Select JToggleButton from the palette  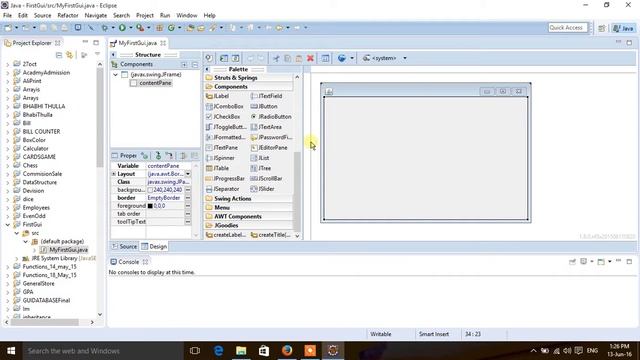click(227, 127)
